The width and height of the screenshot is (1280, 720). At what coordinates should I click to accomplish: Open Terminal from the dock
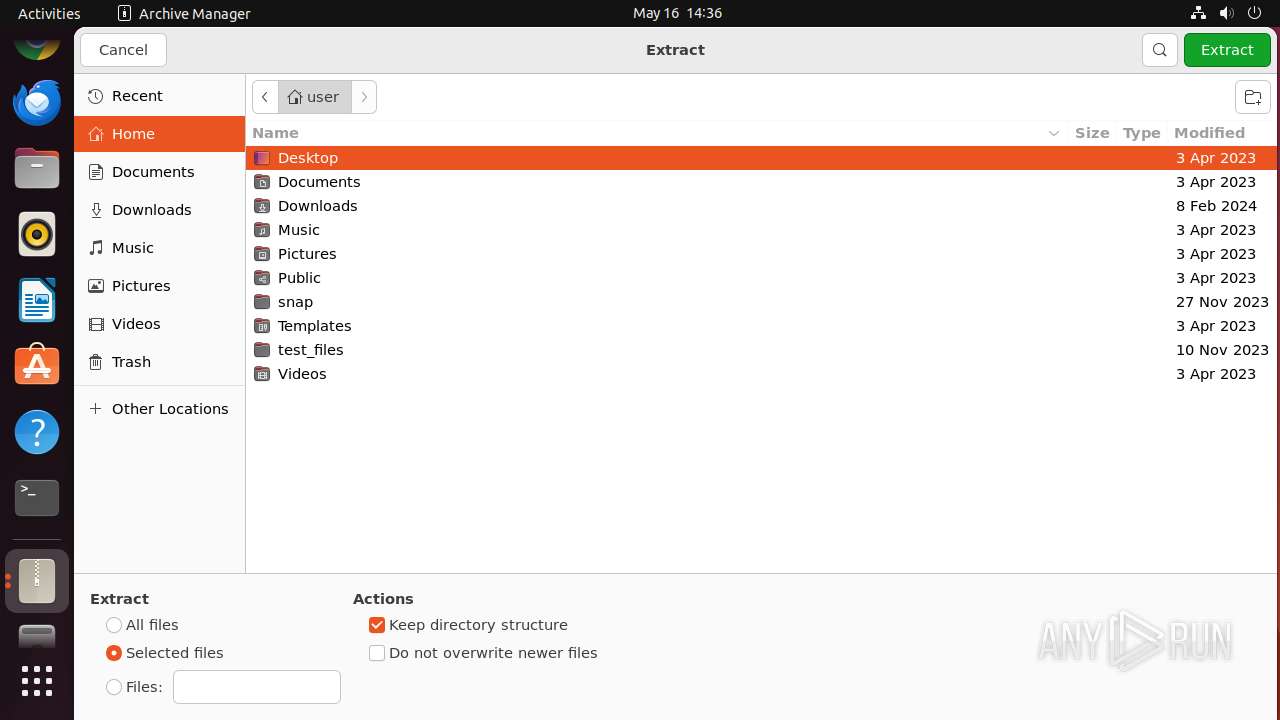tap(37, 498)
